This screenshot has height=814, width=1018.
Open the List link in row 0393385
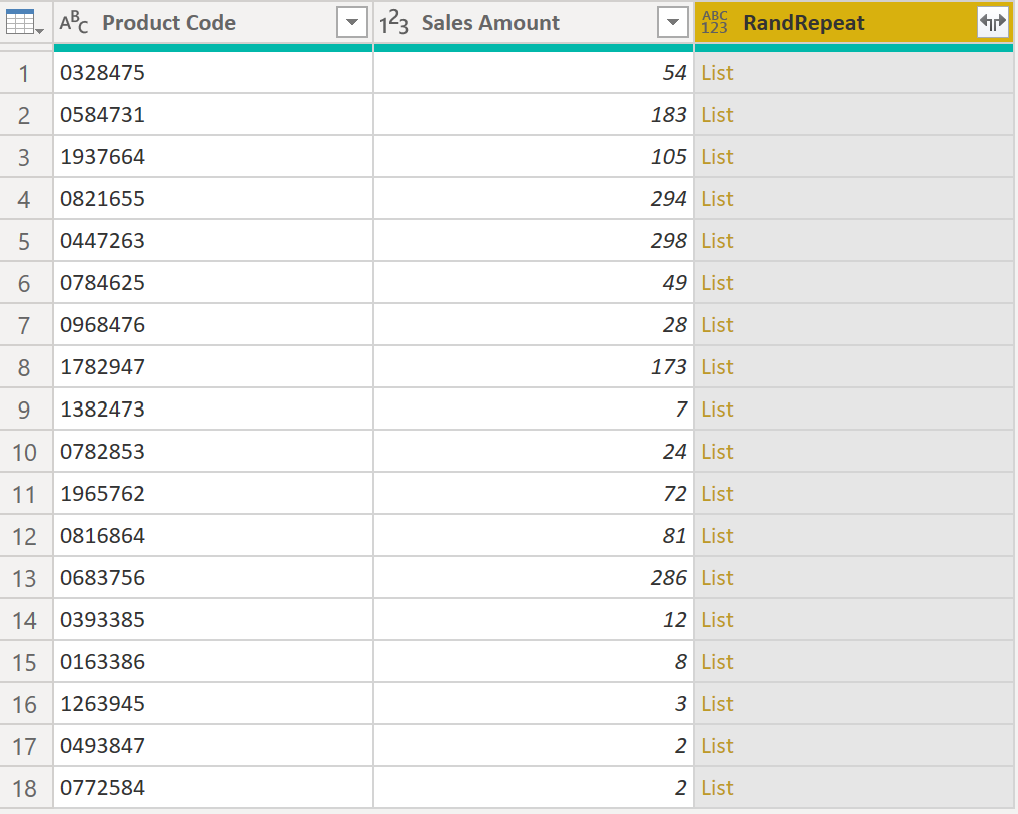pos(717,620)
